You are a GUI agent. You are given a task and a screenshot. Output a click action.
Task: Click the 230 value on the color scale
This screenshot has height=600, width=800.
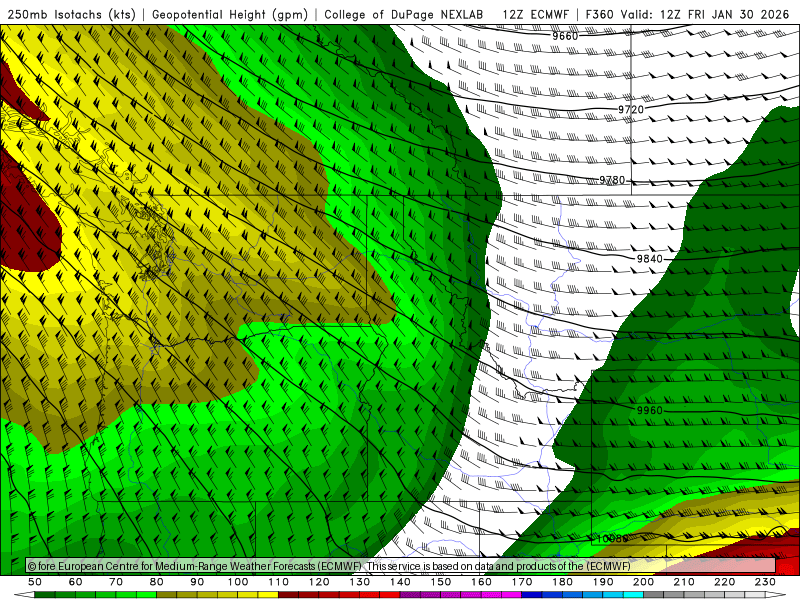click(765, 582)
